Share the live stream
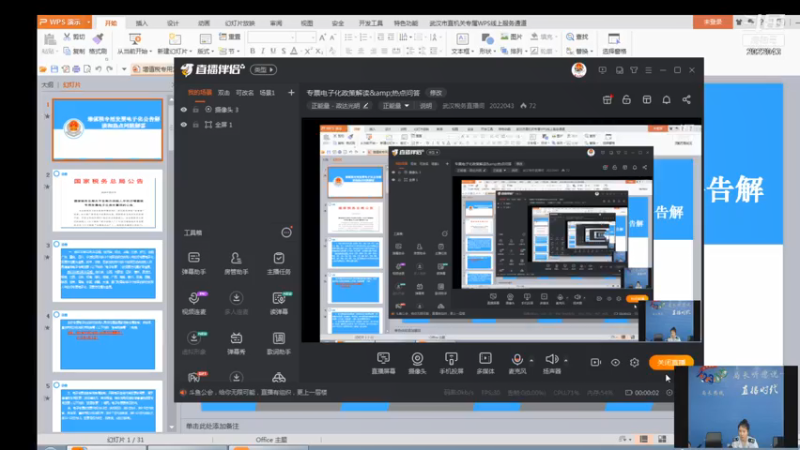Viewport: 800px width, 450px height. coord(686,99)
